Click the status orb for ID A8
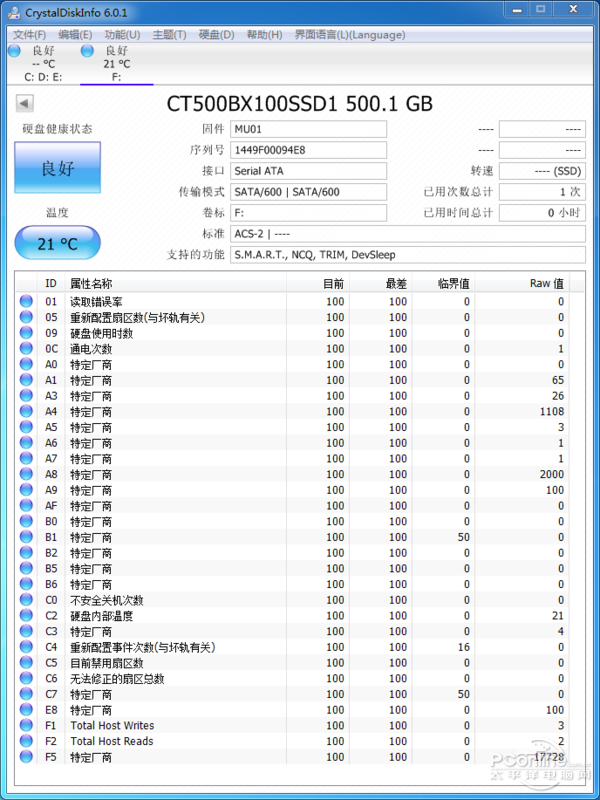The height and width of the screenshot is (800, 600). point(26,474)
